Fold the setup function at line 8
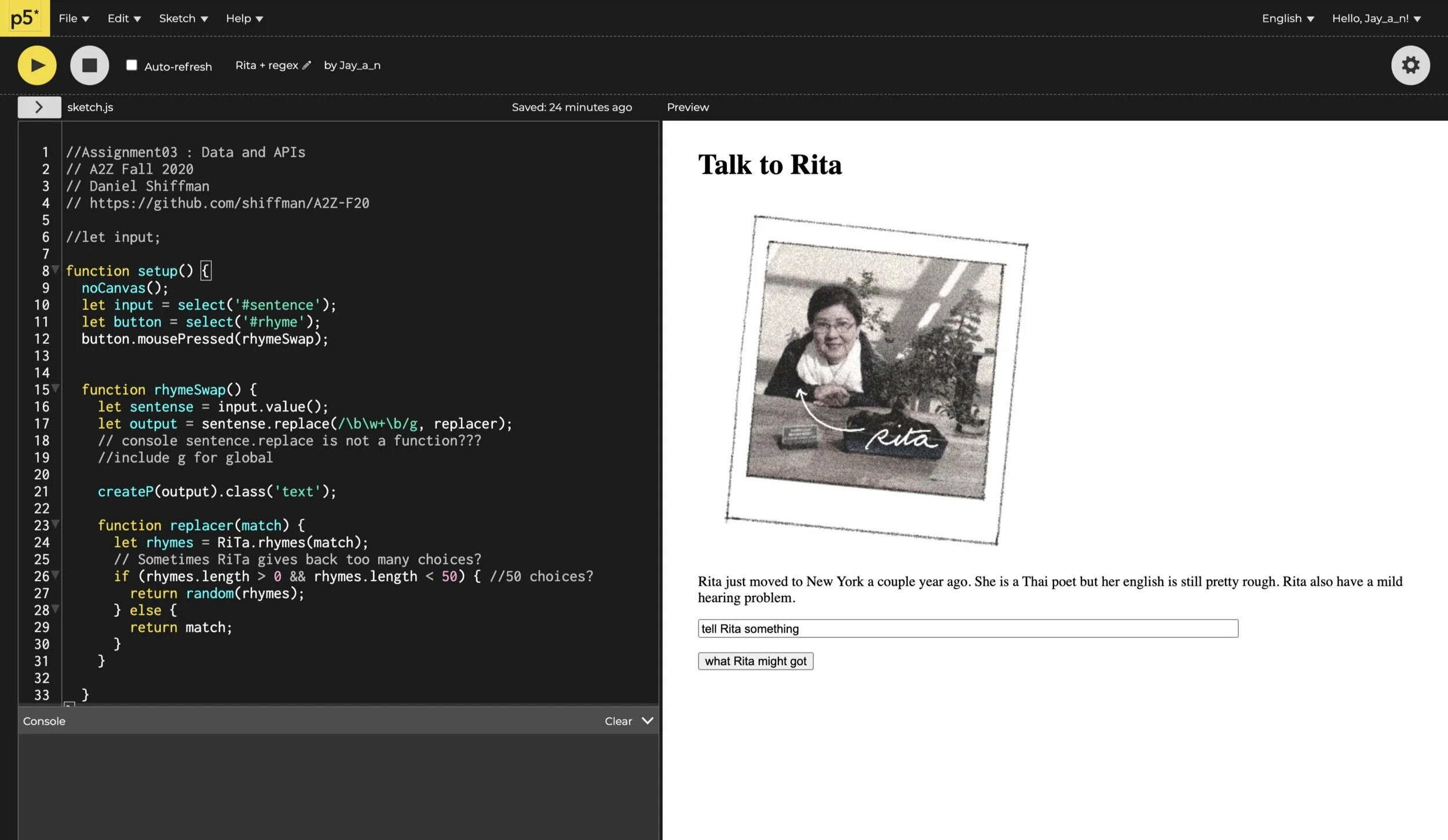1448x840 pixels. click(56, 269)
